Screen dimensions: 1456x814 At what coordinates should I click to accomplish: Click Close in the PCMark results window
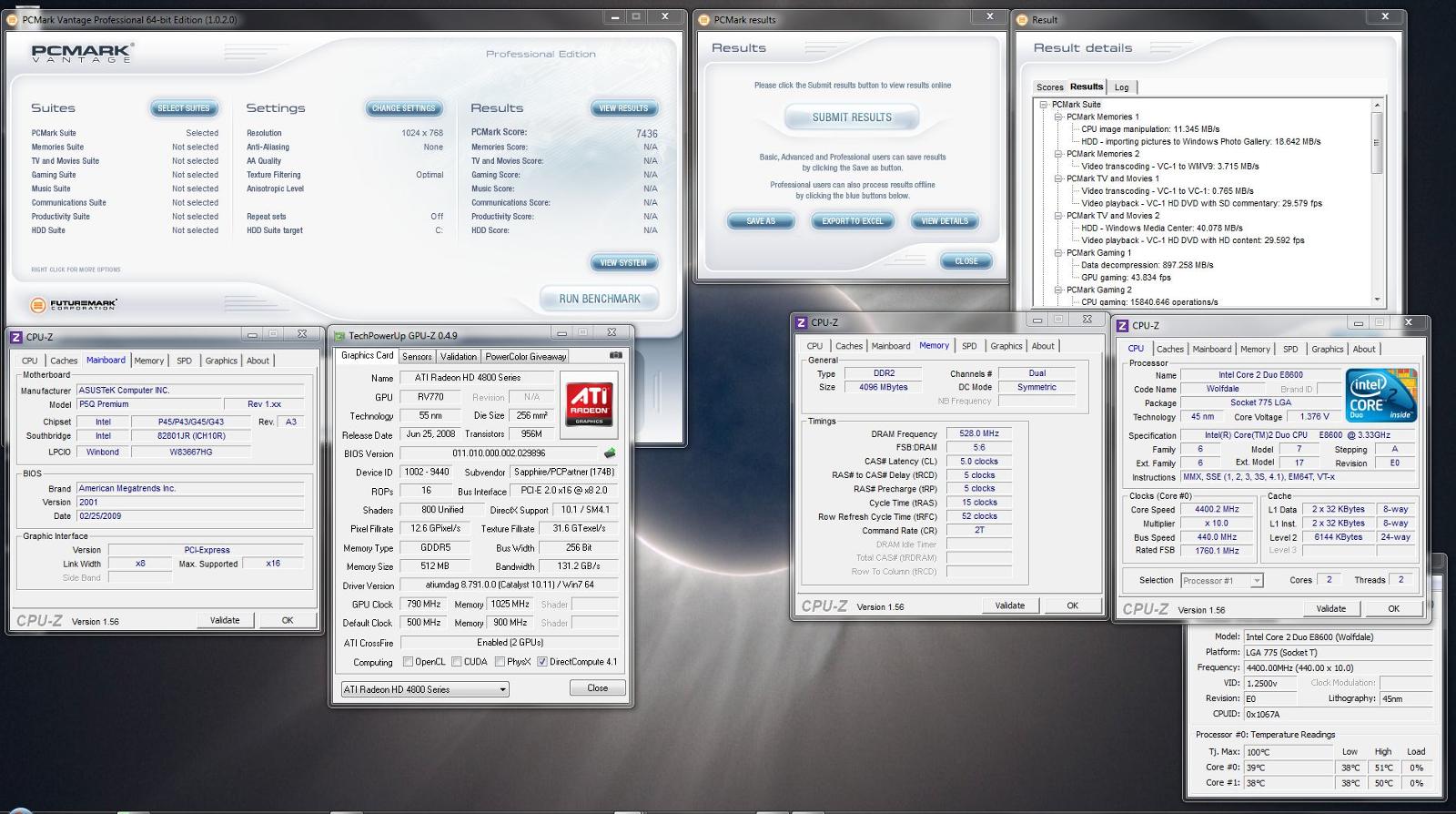point(966,261)
